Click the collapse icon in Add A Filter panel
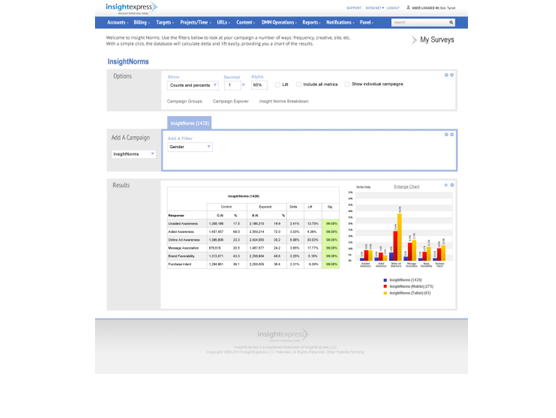Viewport: 556px width, 418px height. [x=452, y=135]
